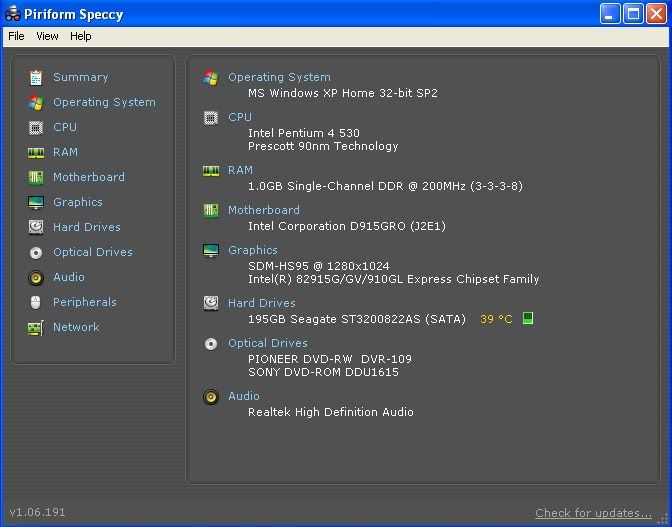The image size is (672, 527).
Task: Click version number v1.06.191
Action: pyautogui.click(x=37, y=512)
